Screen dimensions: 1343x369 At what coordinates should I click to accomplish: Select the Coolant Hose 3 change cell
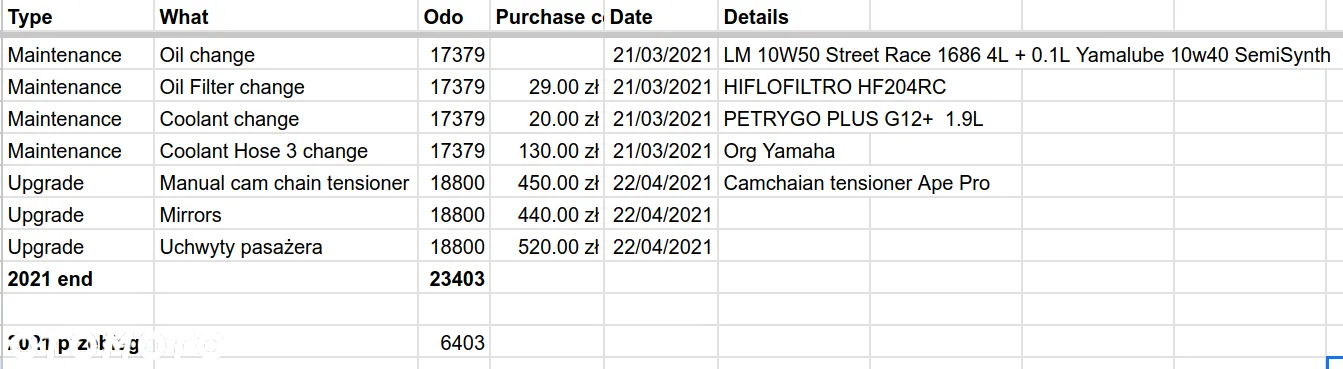286,150
